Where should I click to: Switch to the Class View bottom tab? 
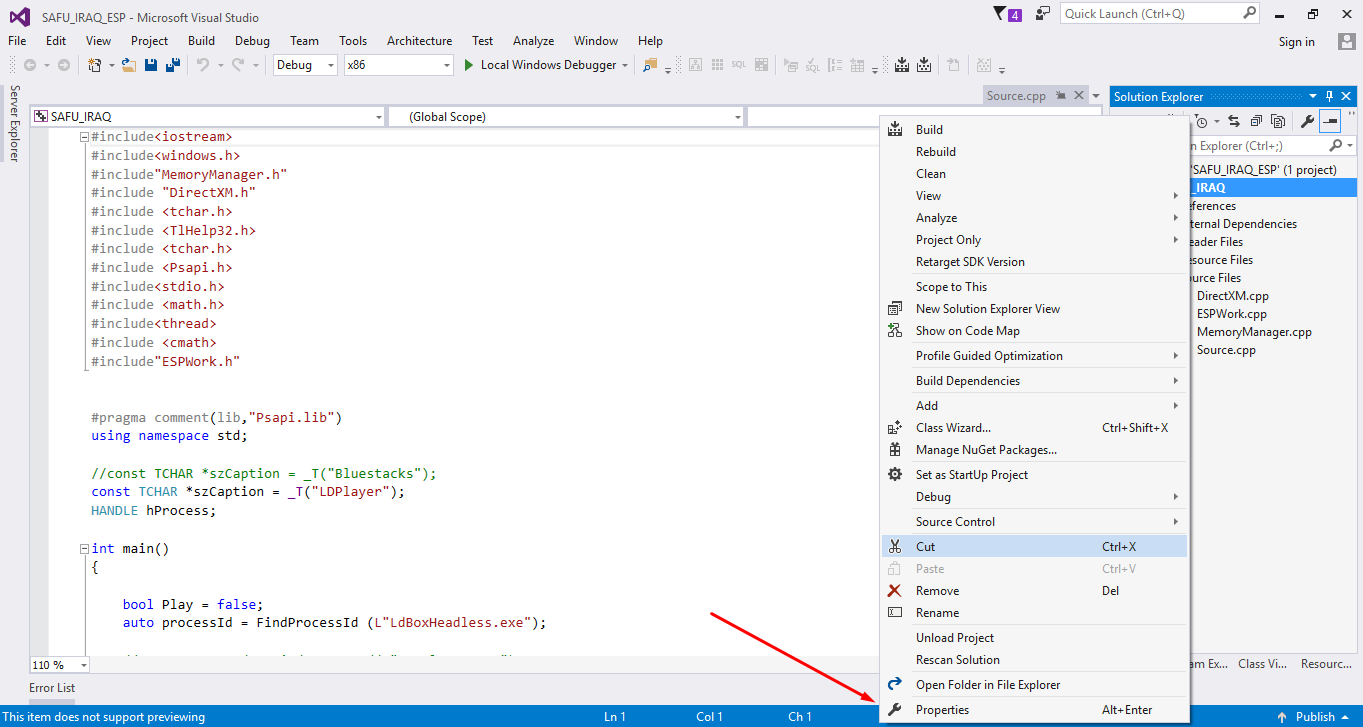[x=1262, y=664]
